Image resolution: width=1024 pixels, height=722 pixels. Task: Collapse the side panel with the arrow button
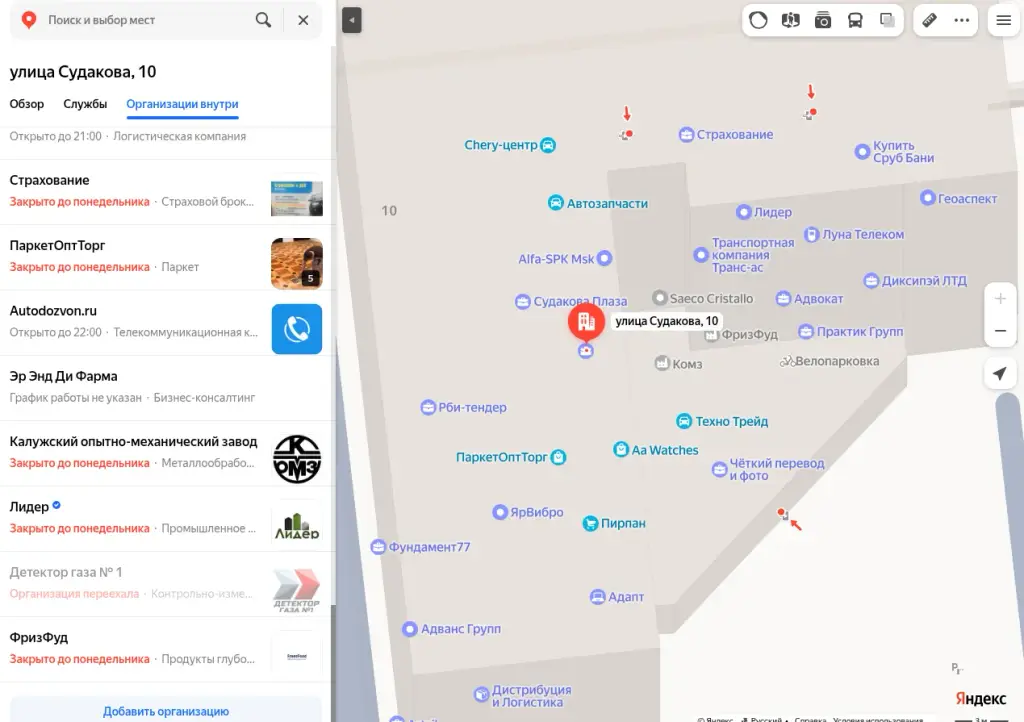pos(351,20)
